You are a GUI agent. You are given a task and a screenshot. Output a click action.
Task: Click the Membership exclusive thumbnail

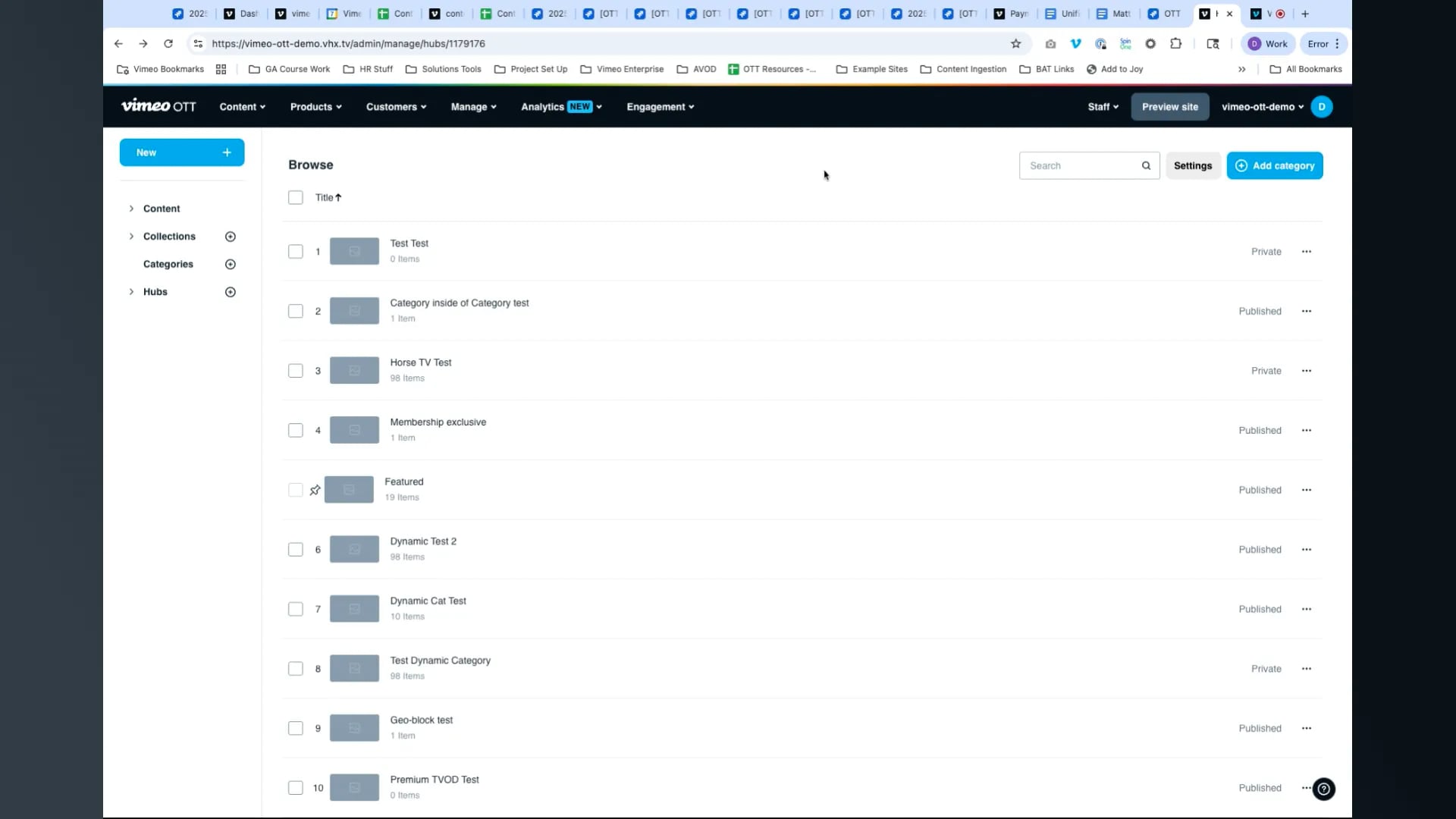(x=354, y=431)
